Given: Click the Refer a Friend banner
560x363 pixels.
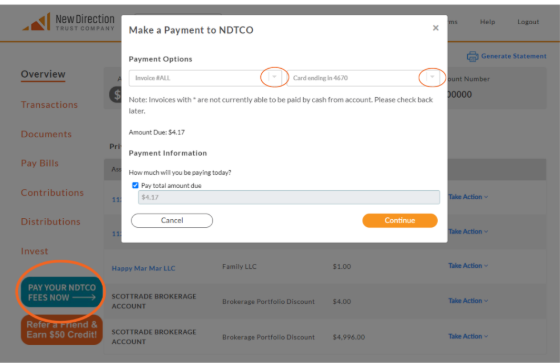Looking at the screenshot, I should click(x=61, y=330).
